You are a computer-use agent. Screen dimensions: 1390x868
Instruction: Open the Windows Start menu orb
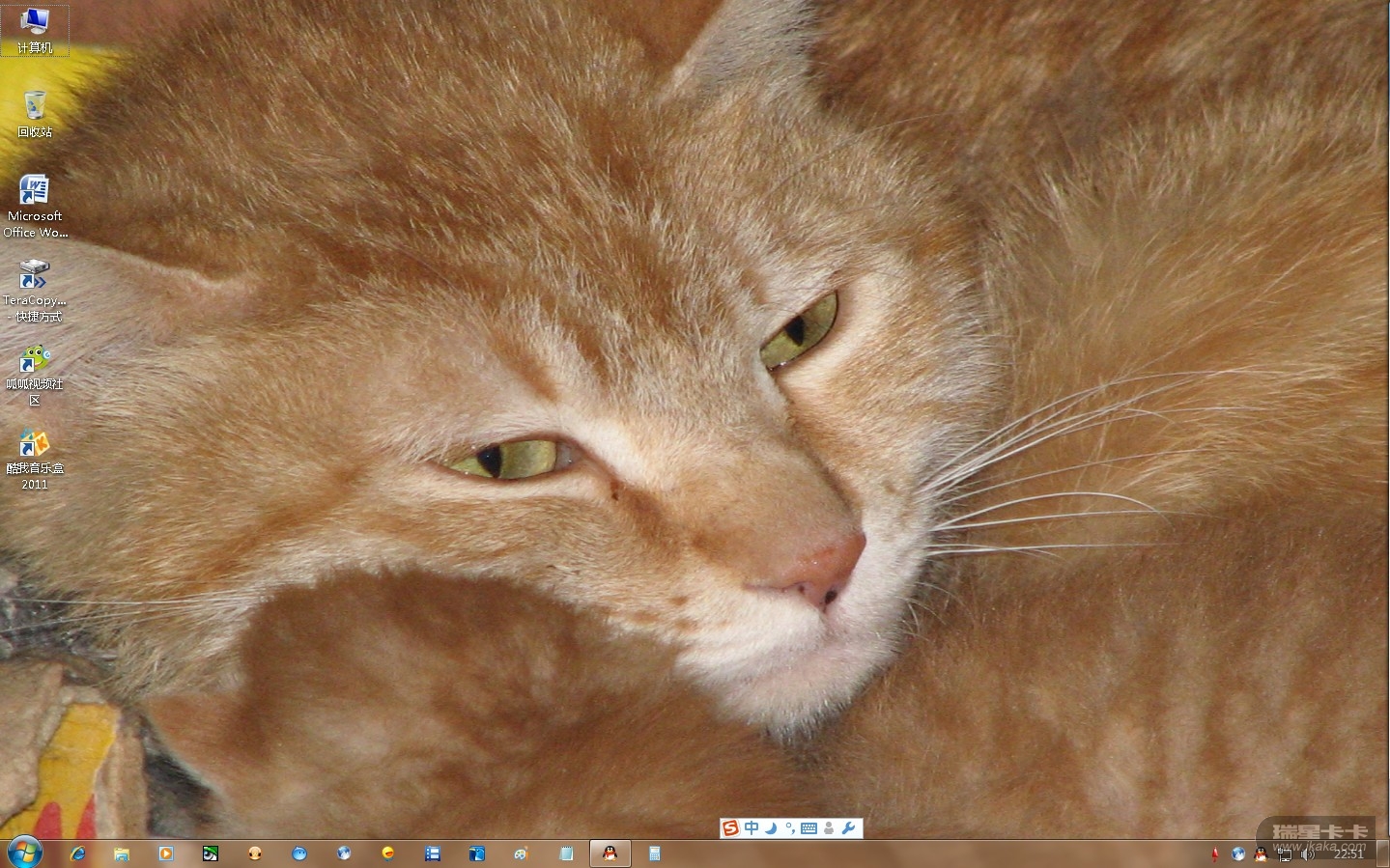[x=25, y=853]
